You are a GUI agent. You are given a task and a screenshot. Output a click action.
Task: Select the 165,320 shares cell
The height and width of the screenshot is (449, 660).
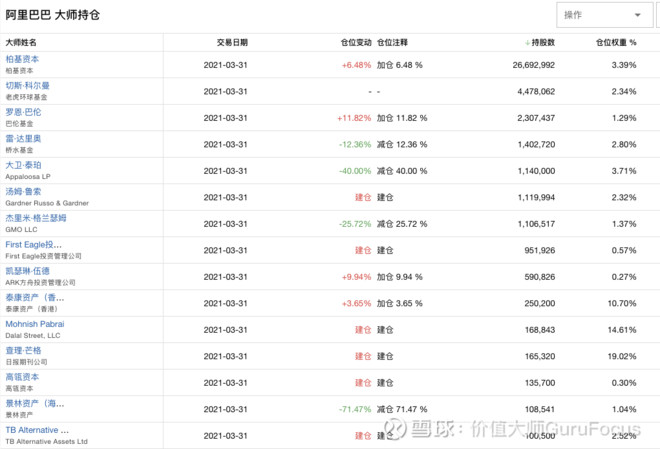point(540,357)
